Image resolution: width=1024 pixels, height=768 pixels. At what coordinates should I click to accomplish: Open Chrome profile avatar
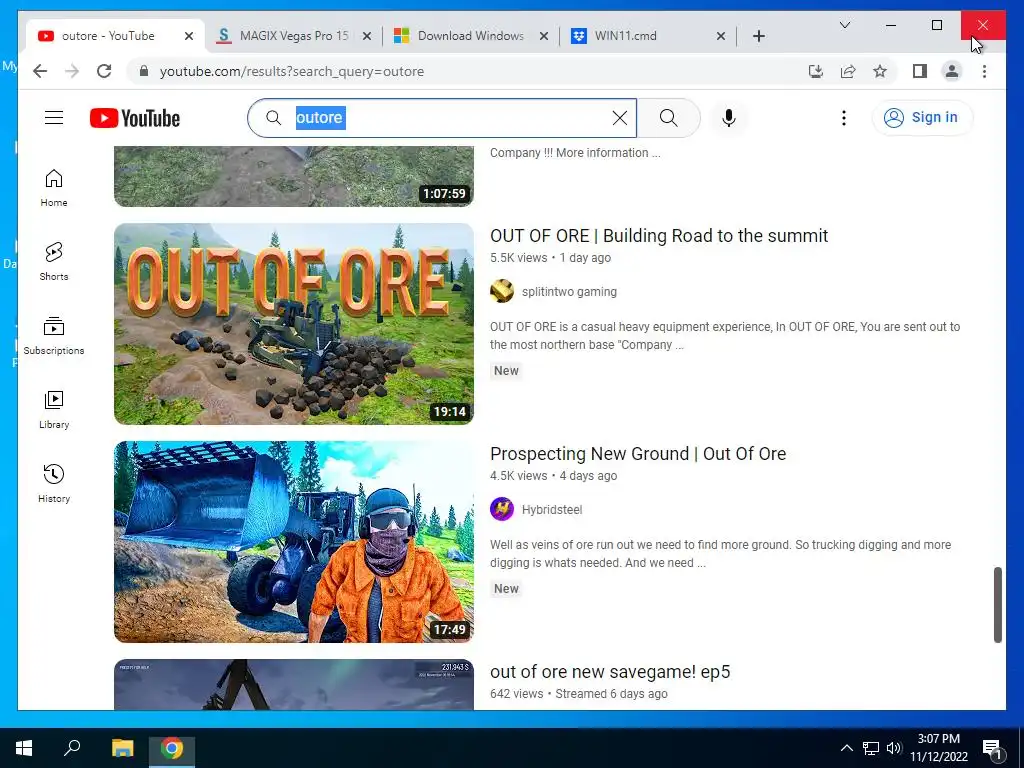[x=952, y=71]
